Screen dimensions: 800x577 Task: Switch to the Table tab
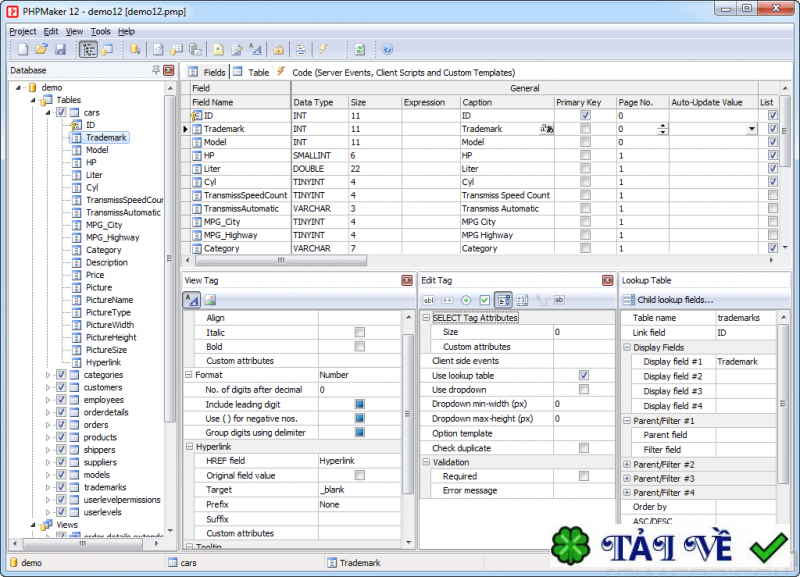(x=257, y=72)
